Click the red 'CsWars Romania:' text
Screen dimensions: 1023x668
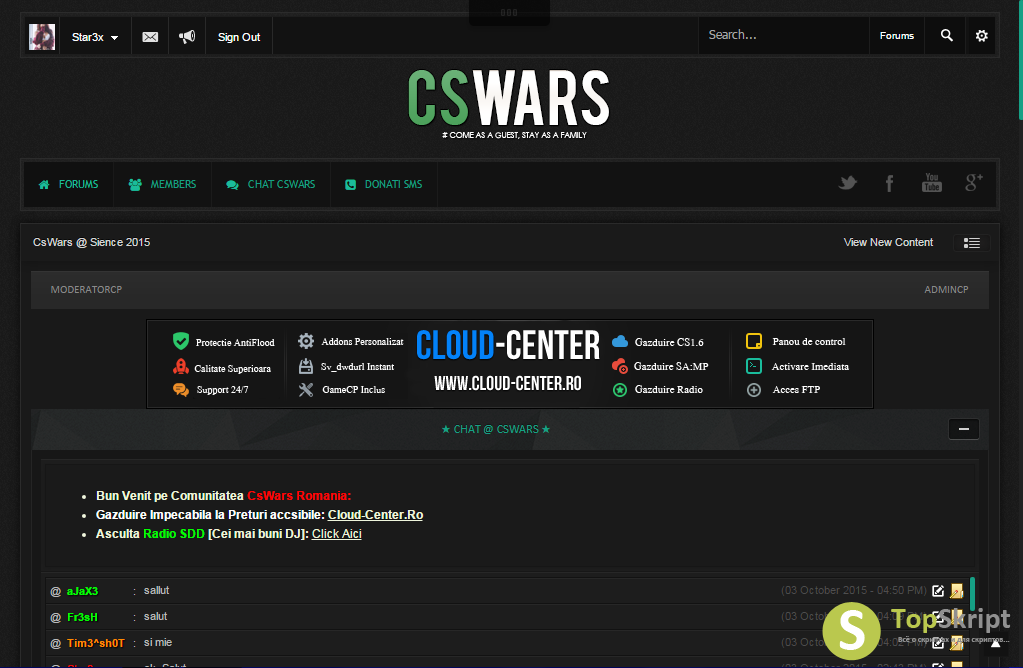[299, 496]
